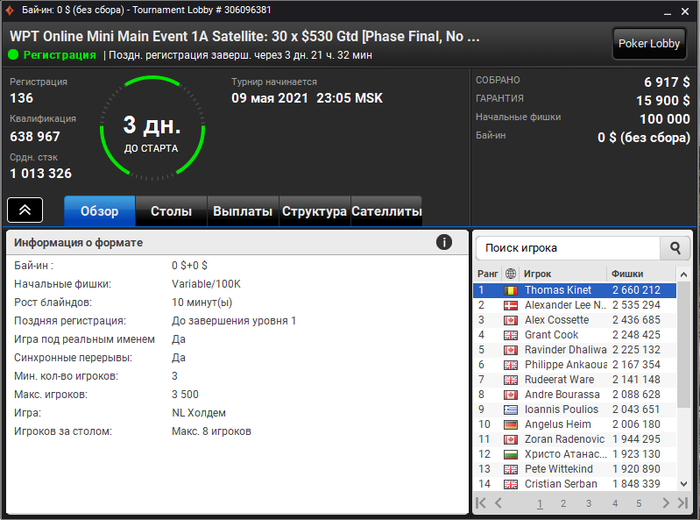Click the partypoker diamond logo in title bar

[9, 10]
